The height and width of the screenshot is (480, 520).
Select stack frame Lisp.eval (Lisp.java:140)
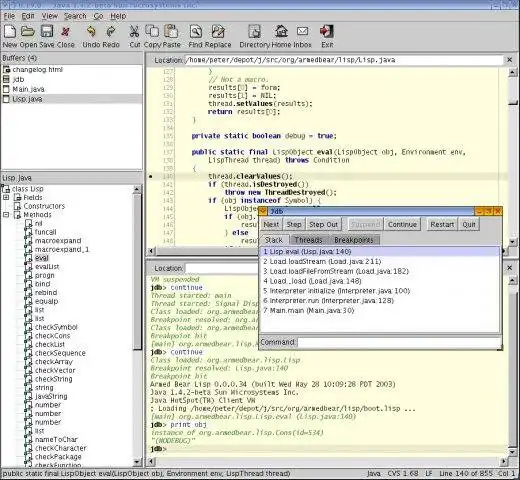(380, 252)
